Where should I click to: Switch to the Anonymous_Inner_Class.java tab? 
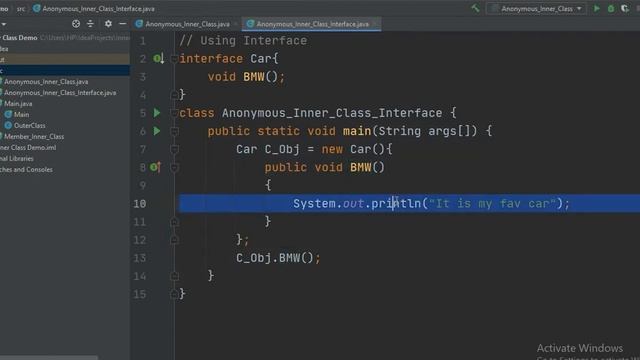(187, 24)
